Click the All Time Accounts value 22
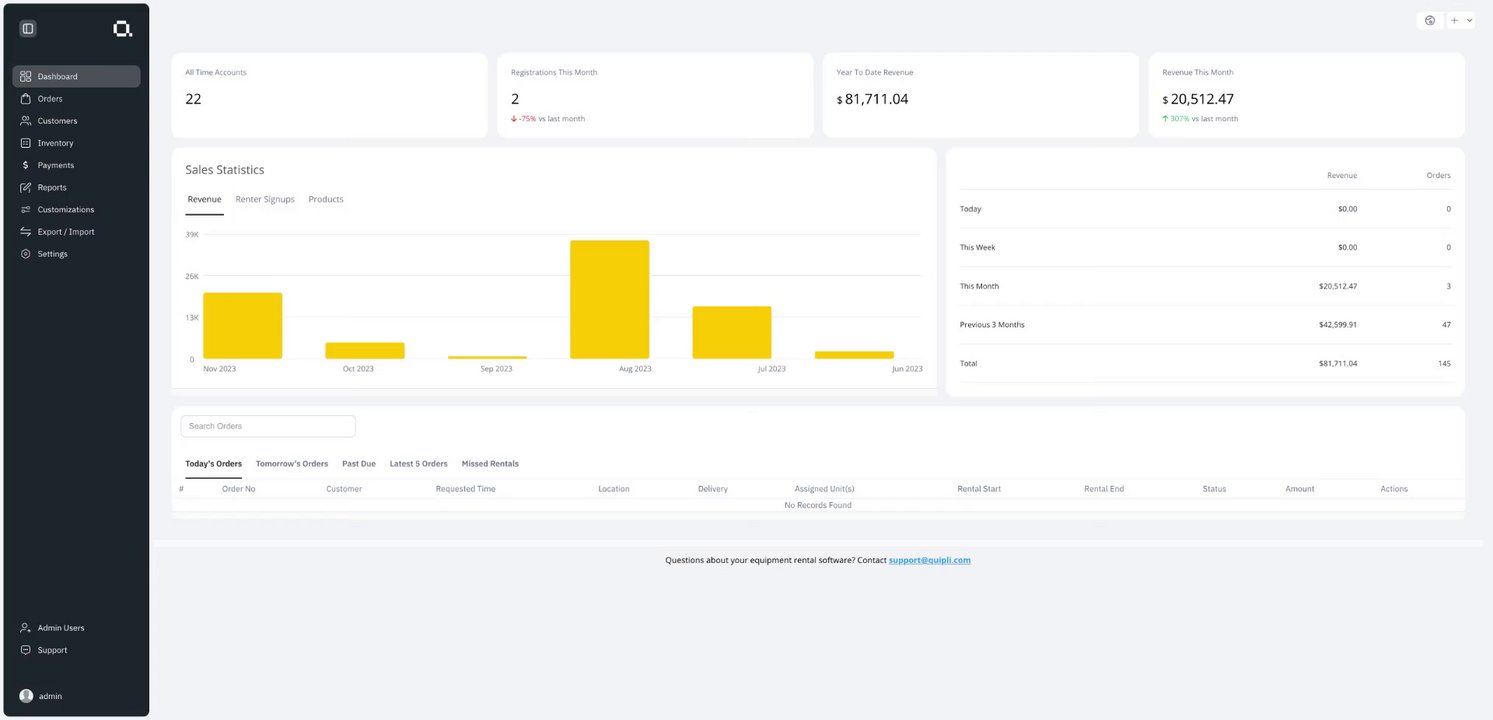 (194, 99)
